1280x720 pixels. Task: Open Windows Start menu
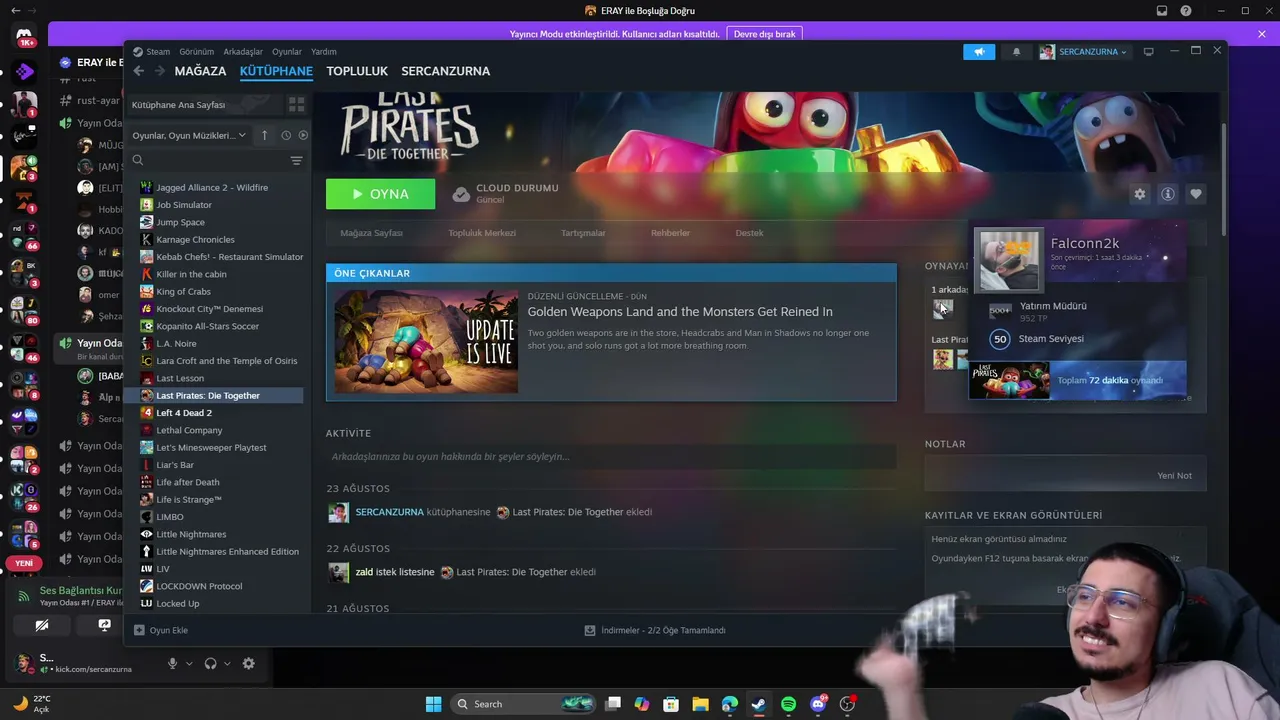433,704
